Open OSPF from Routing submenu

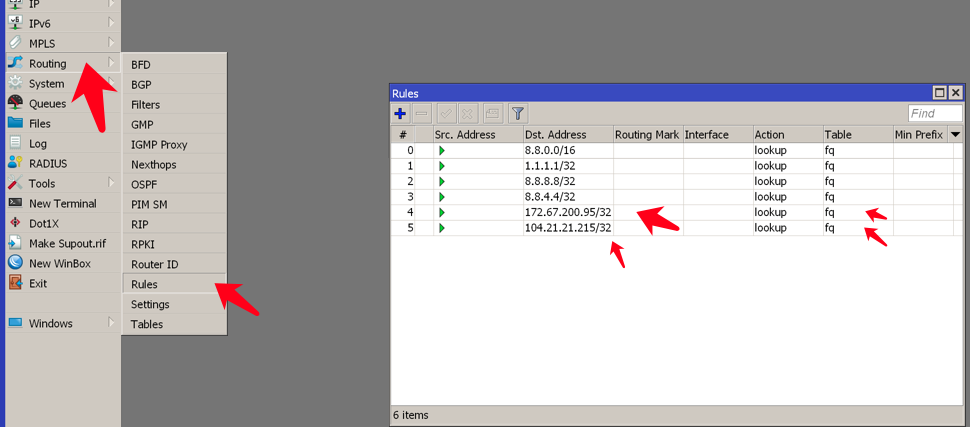(174, 184)
